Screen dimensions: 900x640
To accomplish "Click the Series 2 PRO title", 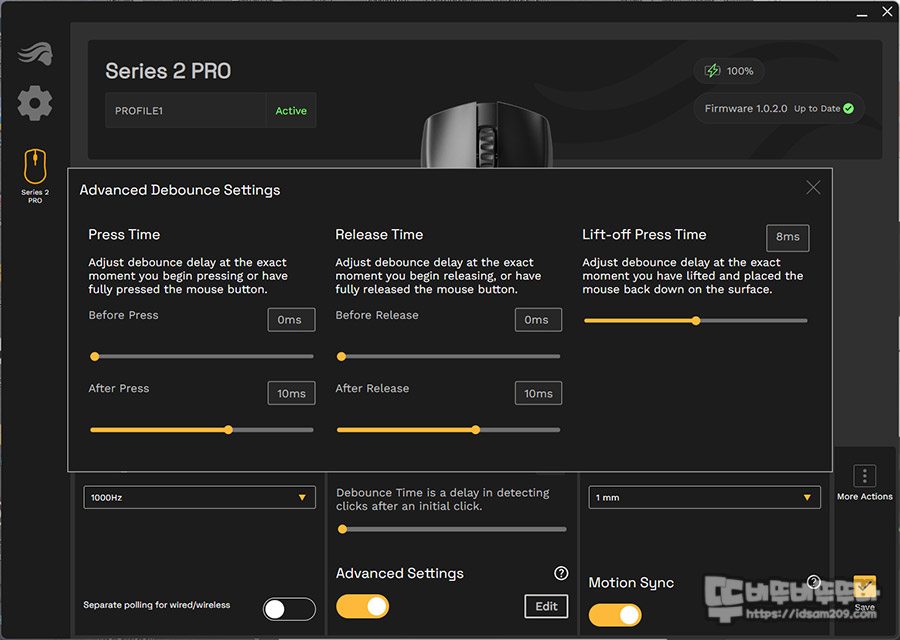I will (x=168, y=71).
